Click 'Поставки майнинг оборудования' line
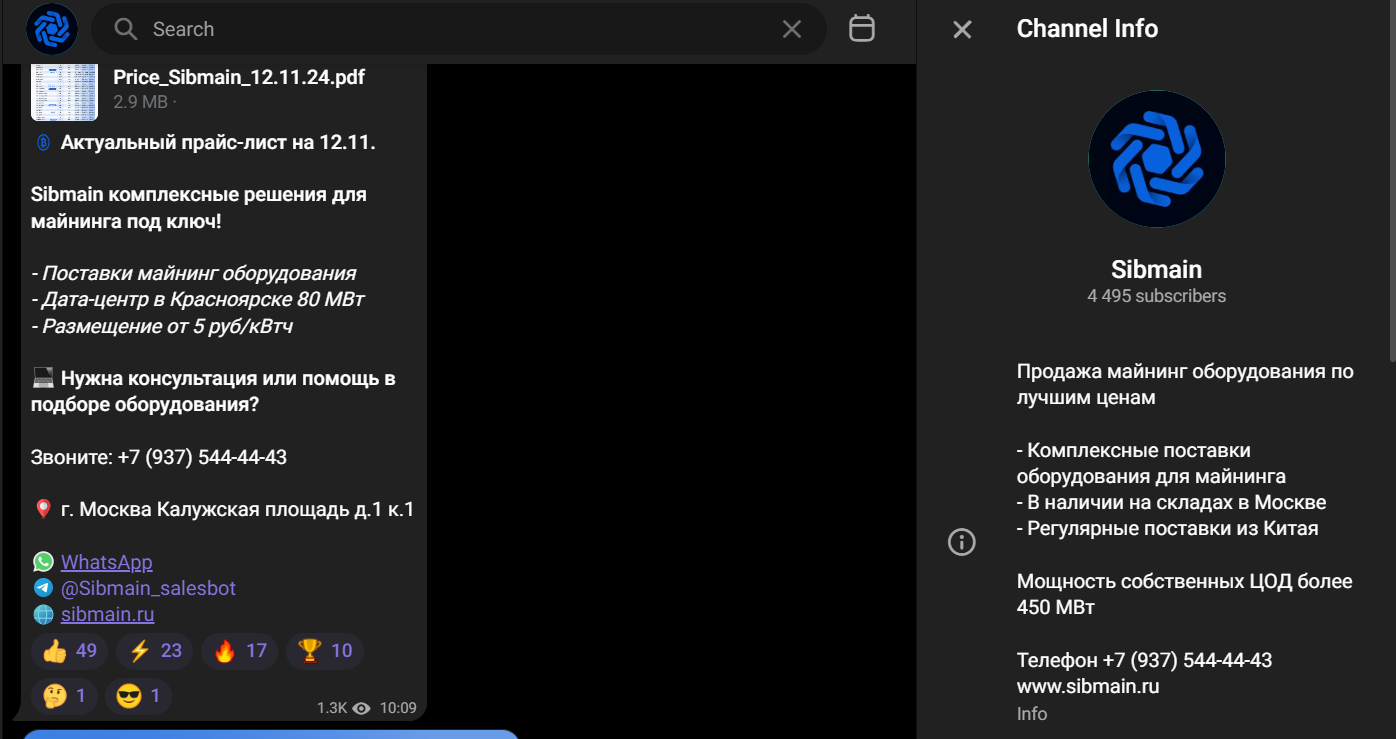This screenshot has width=1396, height=739. (x=193, y=273)
